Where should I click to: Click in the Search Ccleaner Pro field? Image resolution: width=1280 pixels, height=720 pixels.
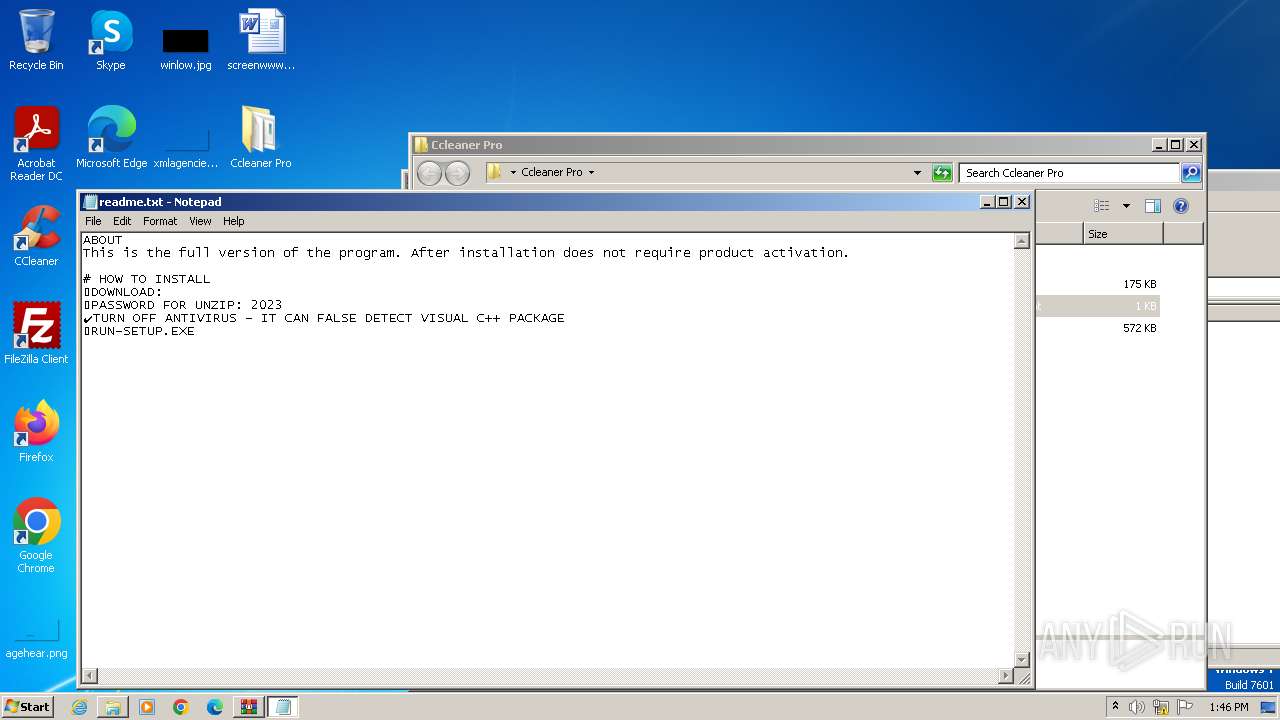(x=1069, y=173)
